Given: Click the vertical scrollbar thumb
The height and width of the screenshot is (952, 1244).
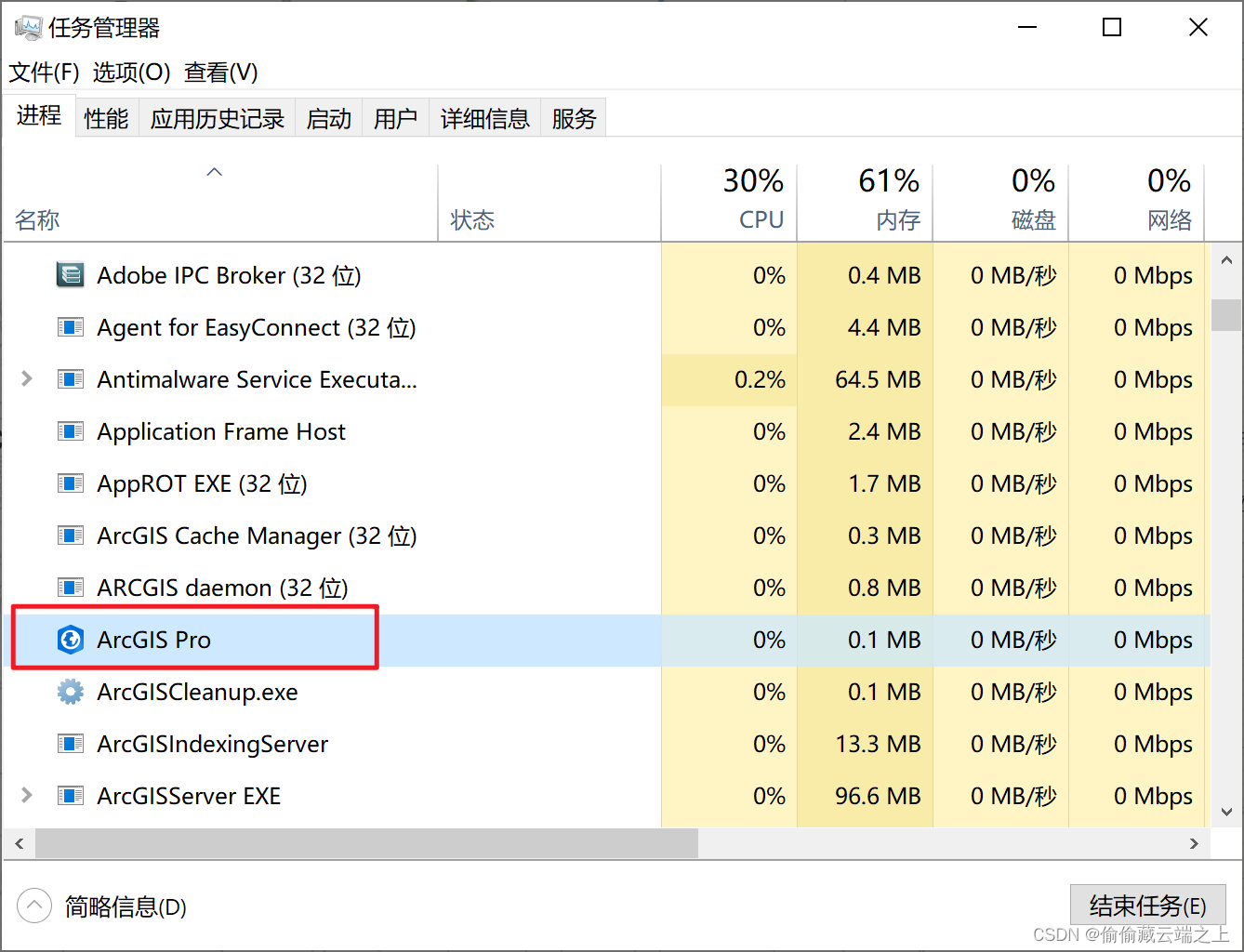Looking at the screenshot, I should (x=1226, y=315).
